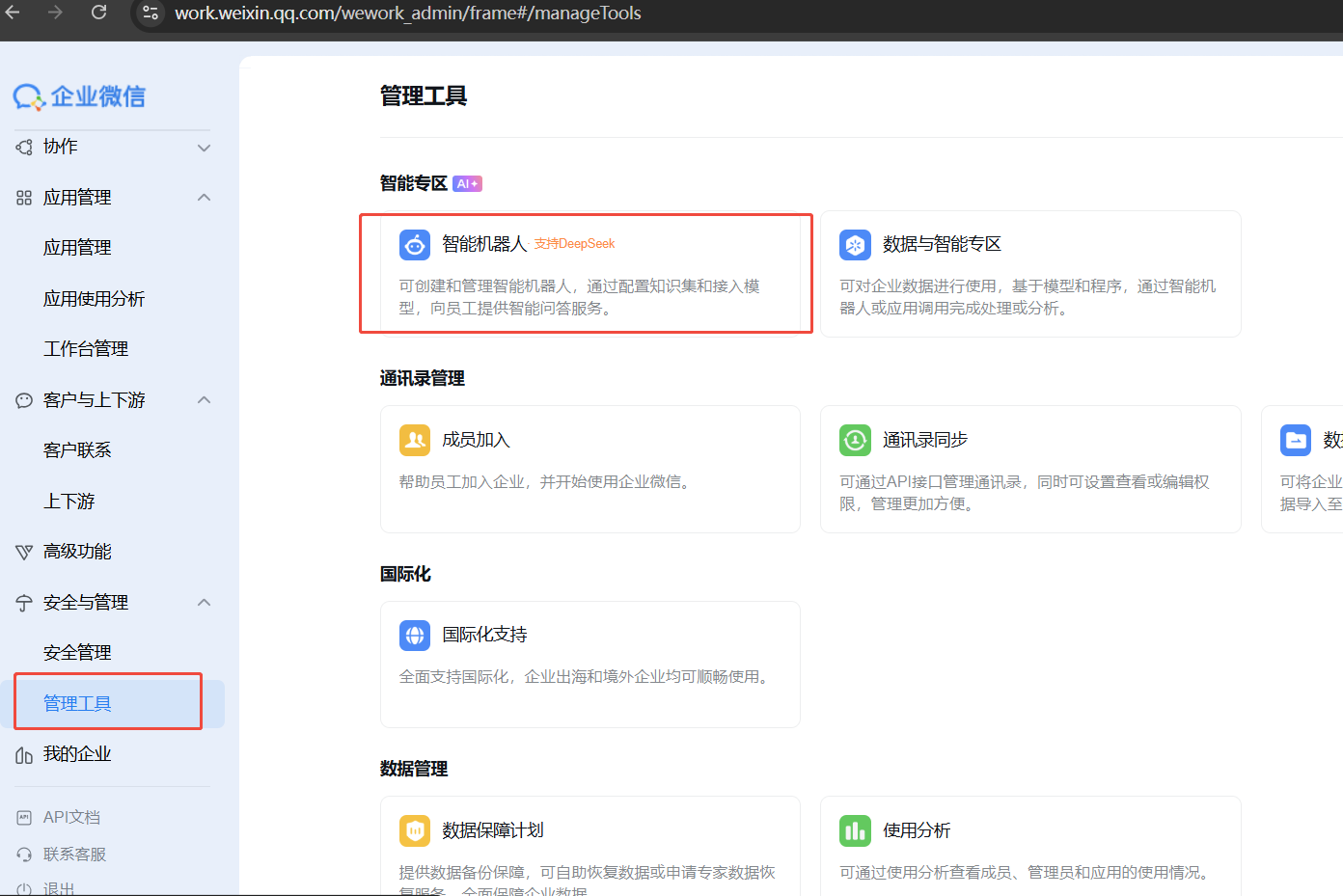Click the 企业微信 logo

(79, 96)
